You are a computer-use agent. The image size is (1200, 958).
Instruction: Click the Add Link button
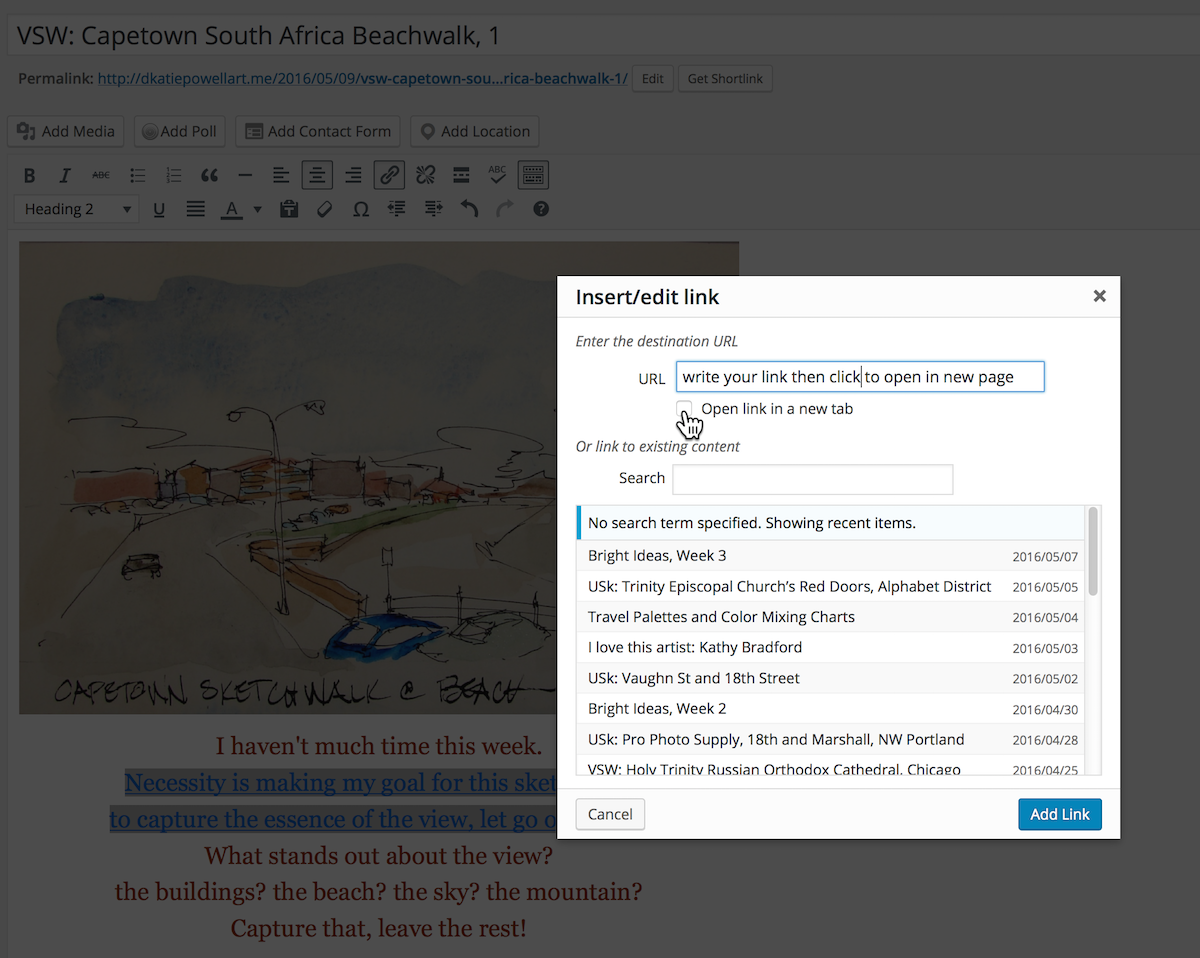(1059, 814)
